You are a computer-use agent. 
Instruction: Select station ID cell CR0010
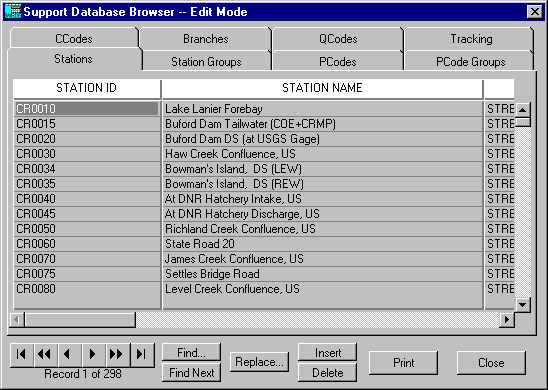(87, 109)
